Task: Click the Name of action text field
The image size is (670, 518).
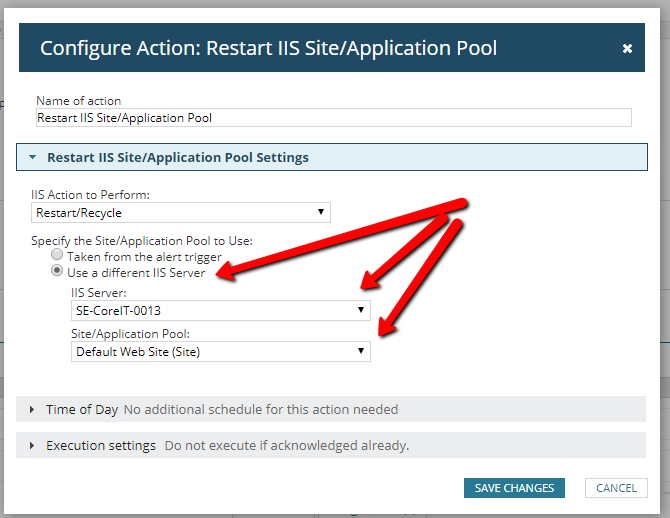Action: point(333,118)
